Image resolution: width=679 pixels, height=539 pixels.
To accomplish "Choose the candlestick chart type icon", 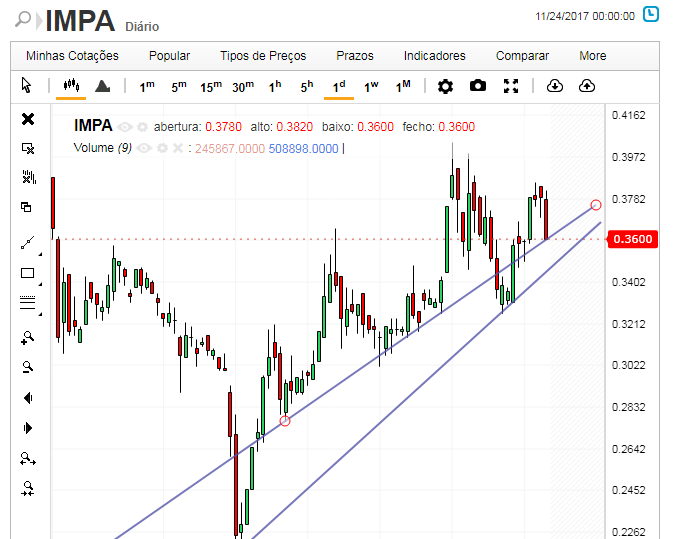I will coord(71,85).
